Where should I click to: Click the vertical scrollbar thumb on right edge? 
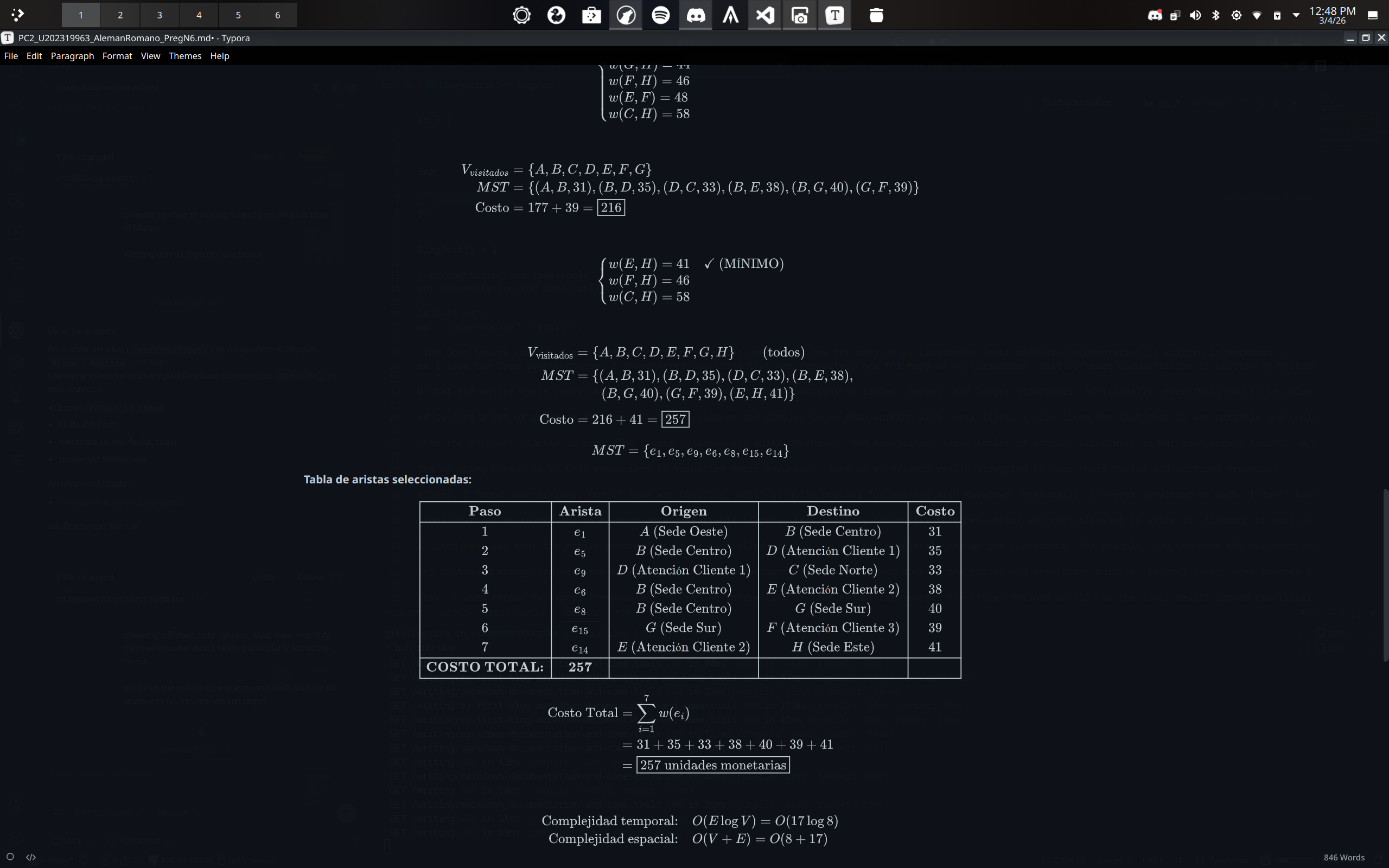coord(1386,574)
